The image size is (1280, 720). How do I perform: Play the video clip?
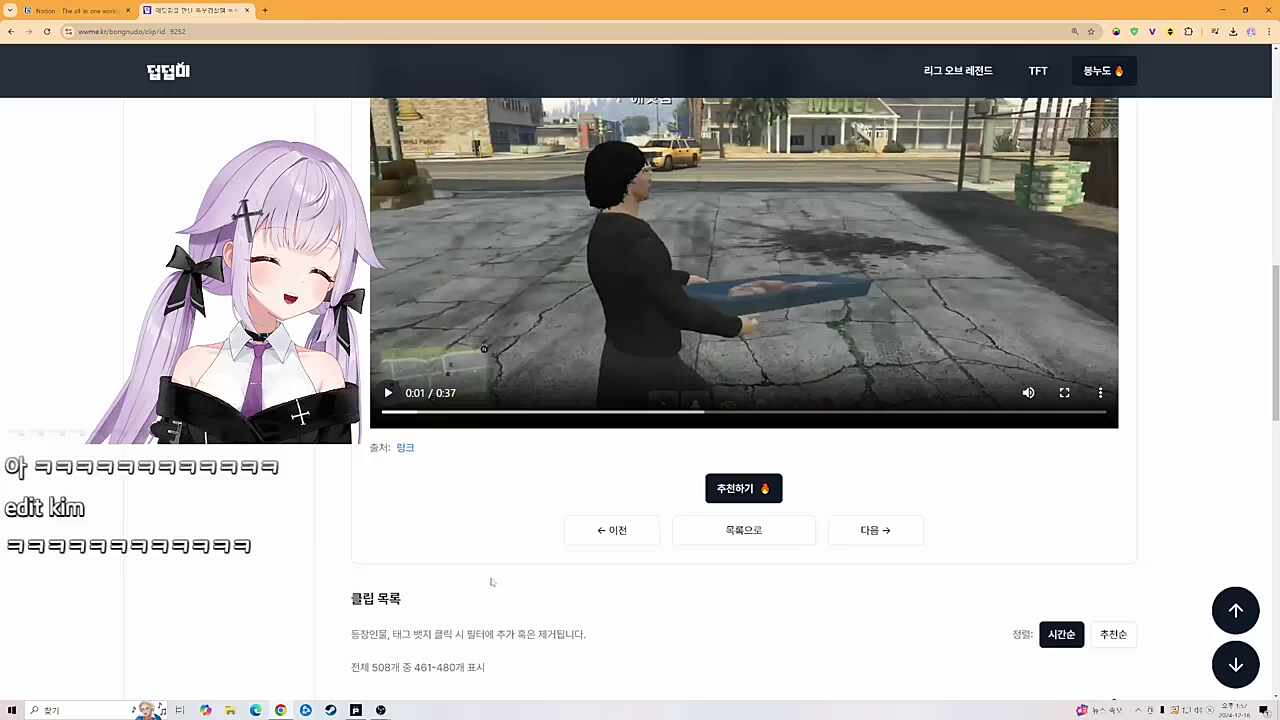[388, 393]
